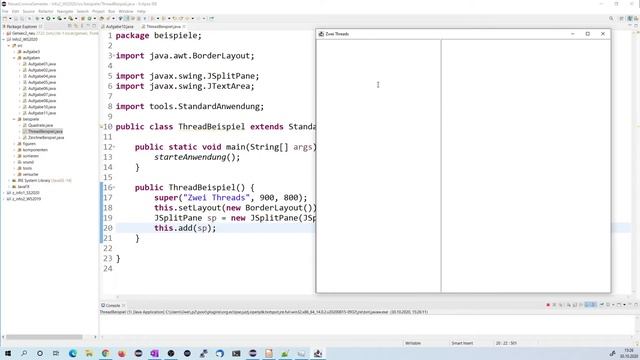Expand the figuren package

[14, 144]
